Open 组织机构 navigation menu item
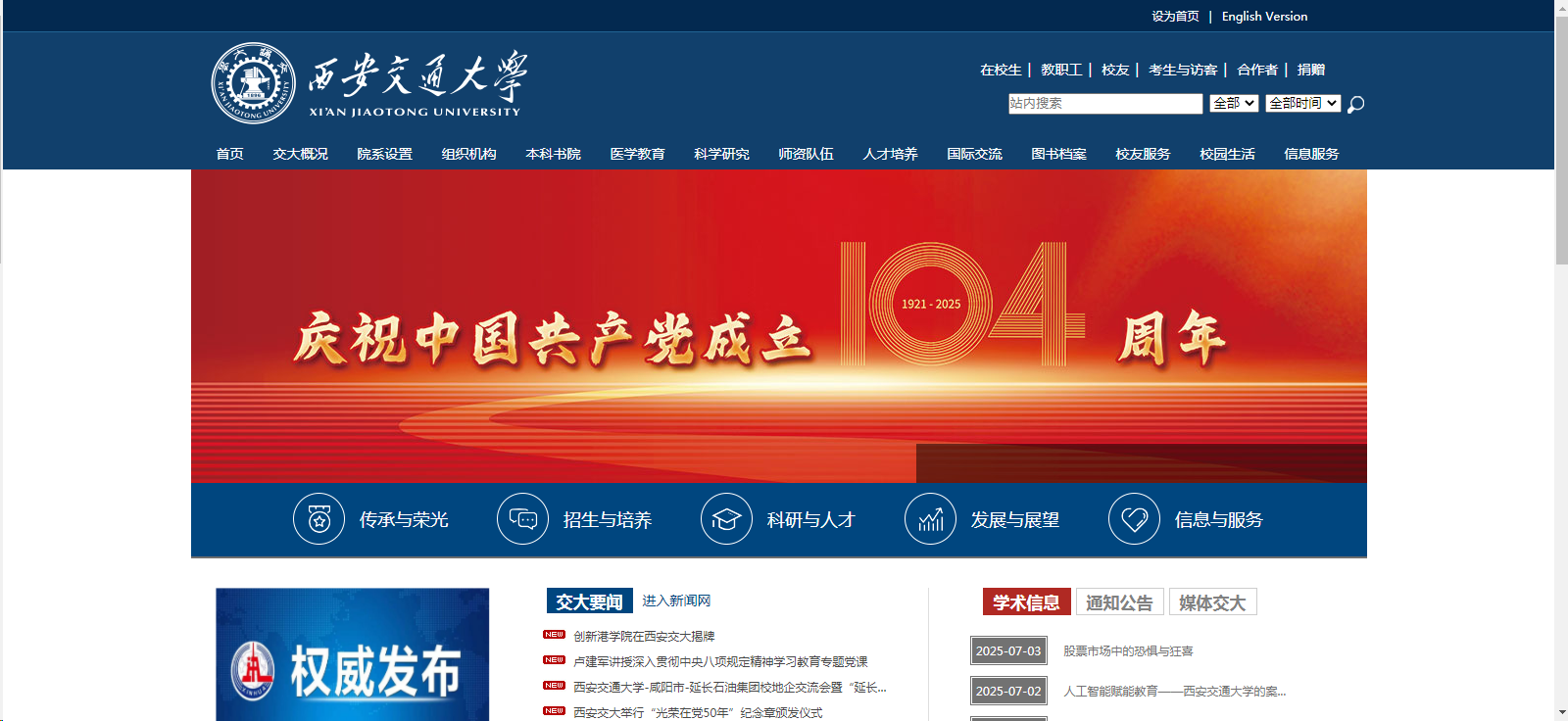 coord(469,154)
